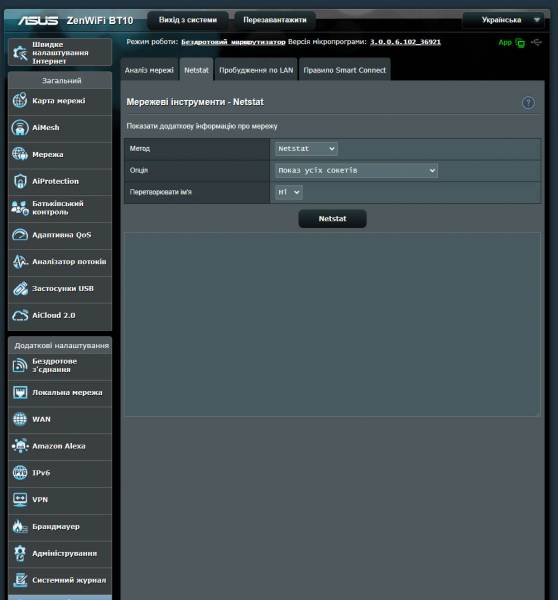Click the Локальна мережа LAN icon
The height and width of the screenshot is (600, 558).
click(20, 393)
